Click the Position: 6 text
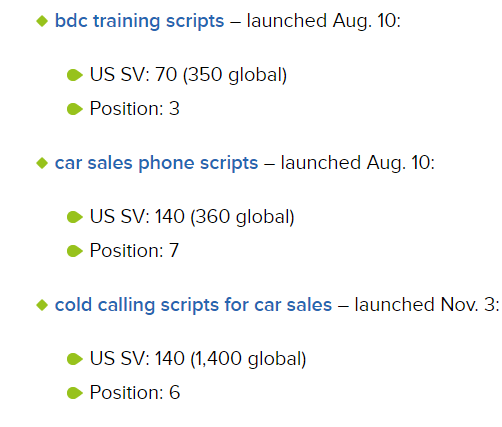This screenshot has width=502, height=427. coord(135,393)
